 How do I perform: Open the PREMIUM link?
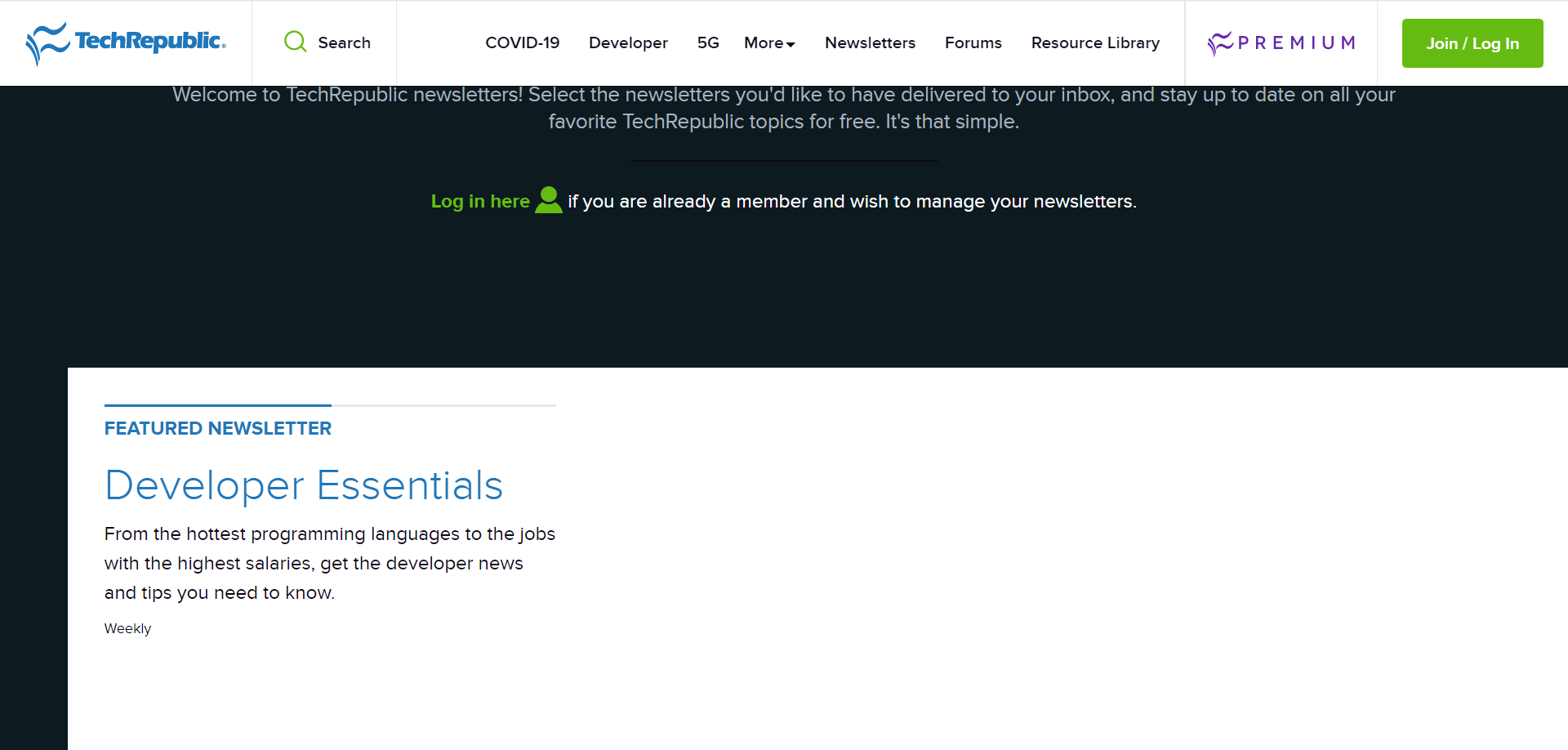pos(1281,42)
